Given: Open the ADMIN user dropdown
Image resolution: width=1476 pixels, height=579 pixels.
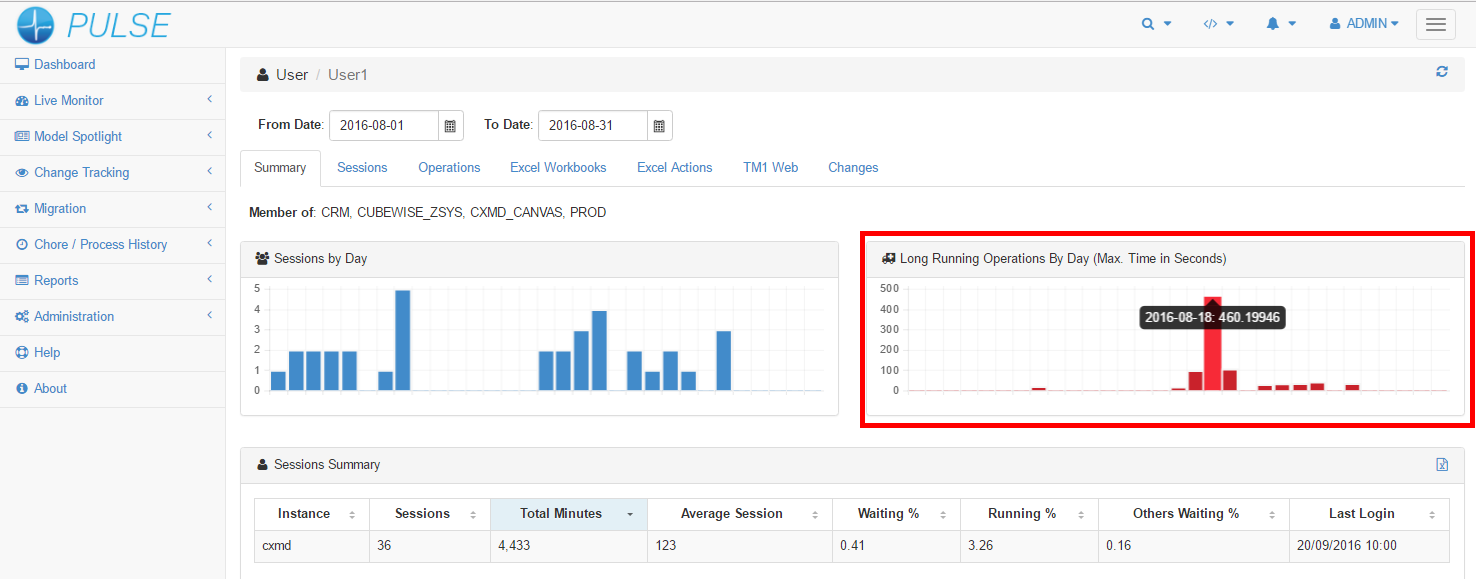Looking at the screenshot, I should pos(1364,24).
